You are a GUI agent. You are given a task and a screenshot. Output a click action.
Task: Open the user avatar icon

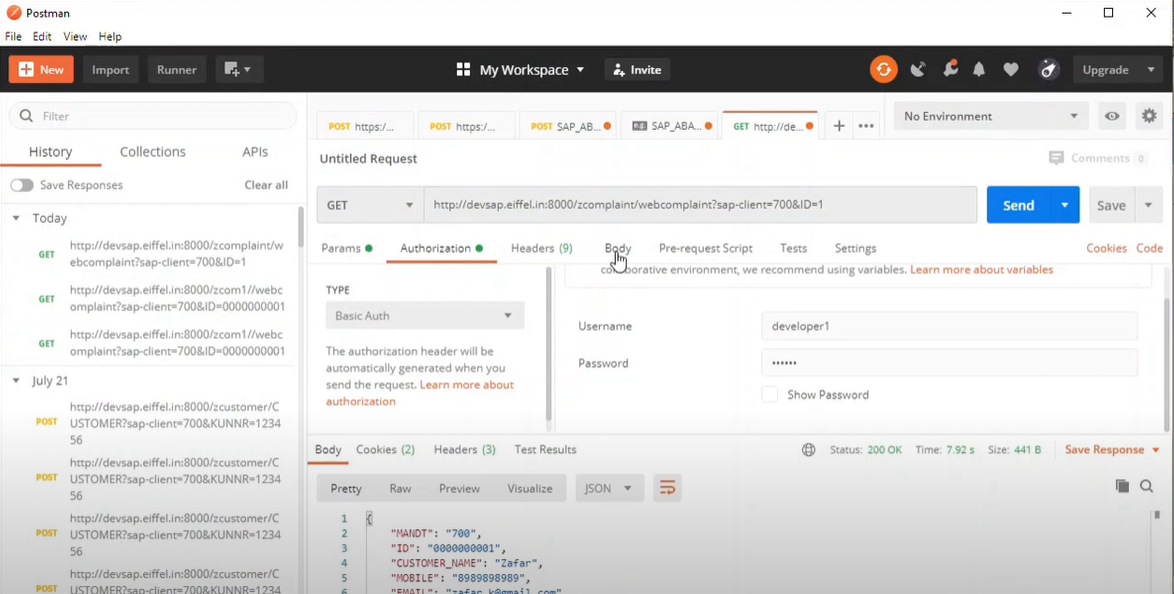[x=1049, y=70]
